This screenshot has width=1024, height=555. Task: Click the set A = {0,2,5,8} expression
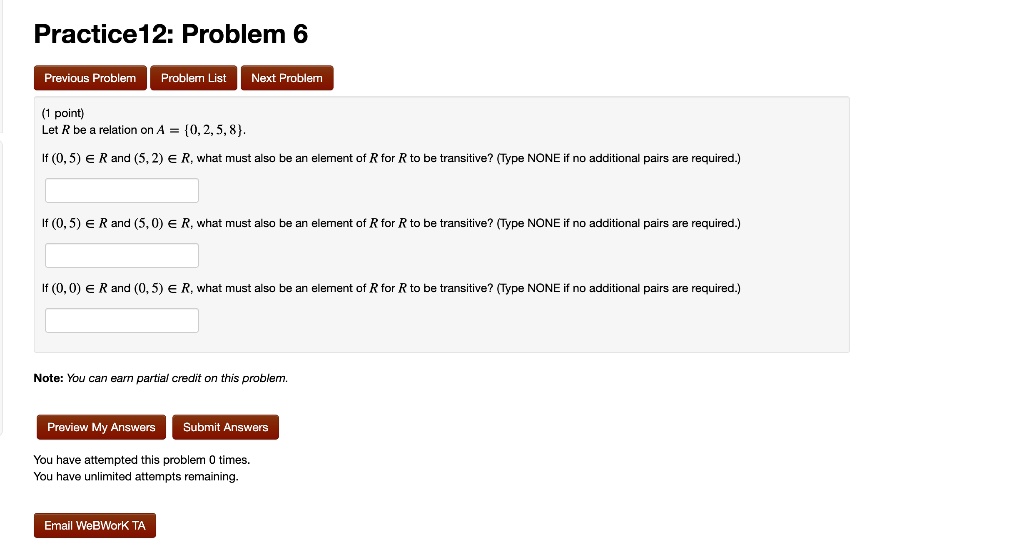point(201,130)
